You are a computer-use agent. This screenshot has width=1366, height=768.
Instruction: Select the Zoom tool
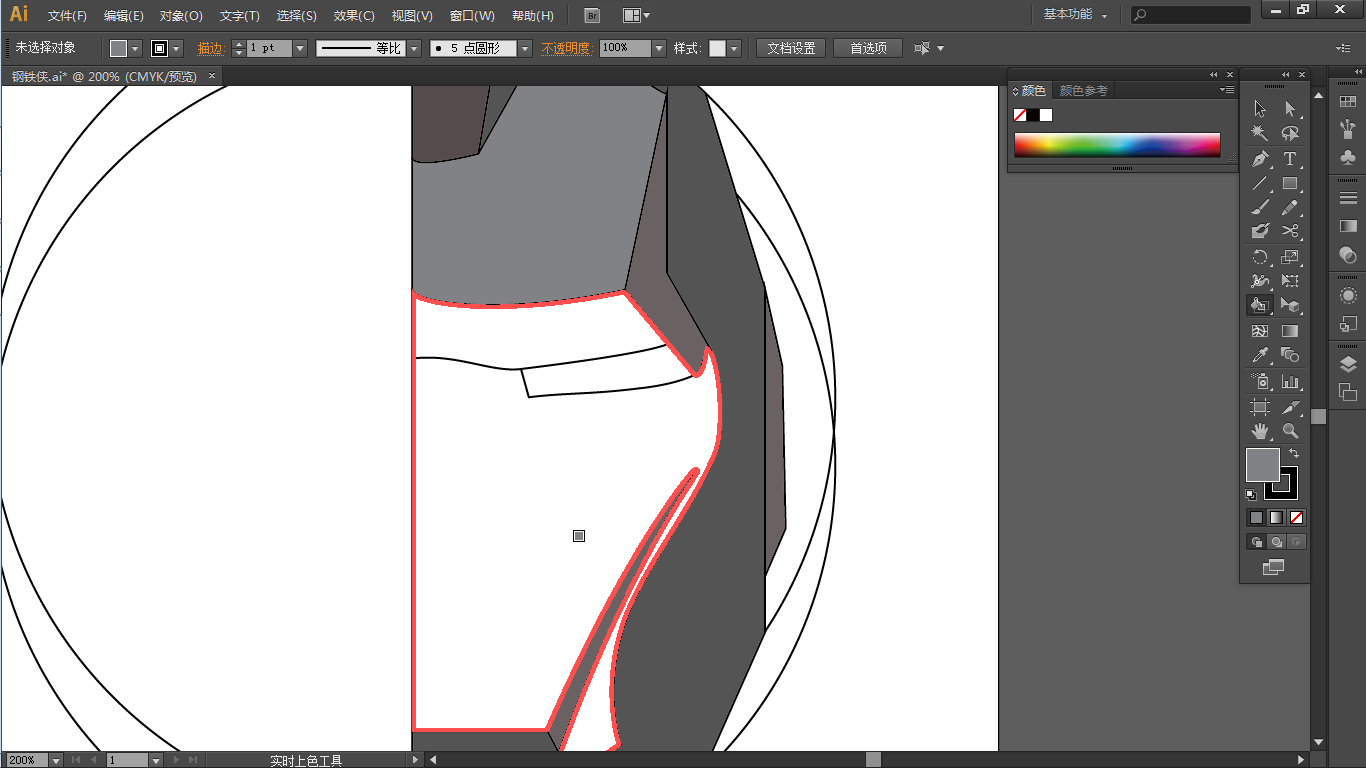[1290, 431]
